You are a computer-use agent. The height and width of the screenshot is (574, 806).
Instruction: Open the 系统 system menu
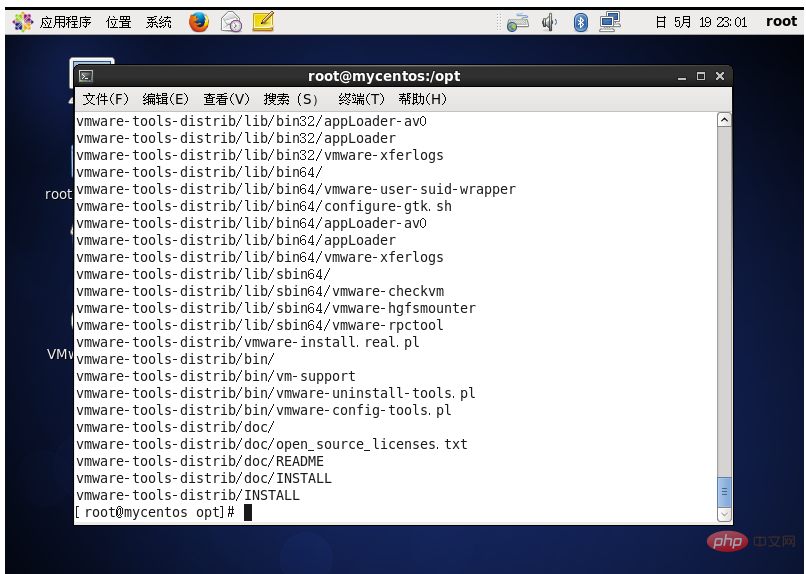[158, 22]
